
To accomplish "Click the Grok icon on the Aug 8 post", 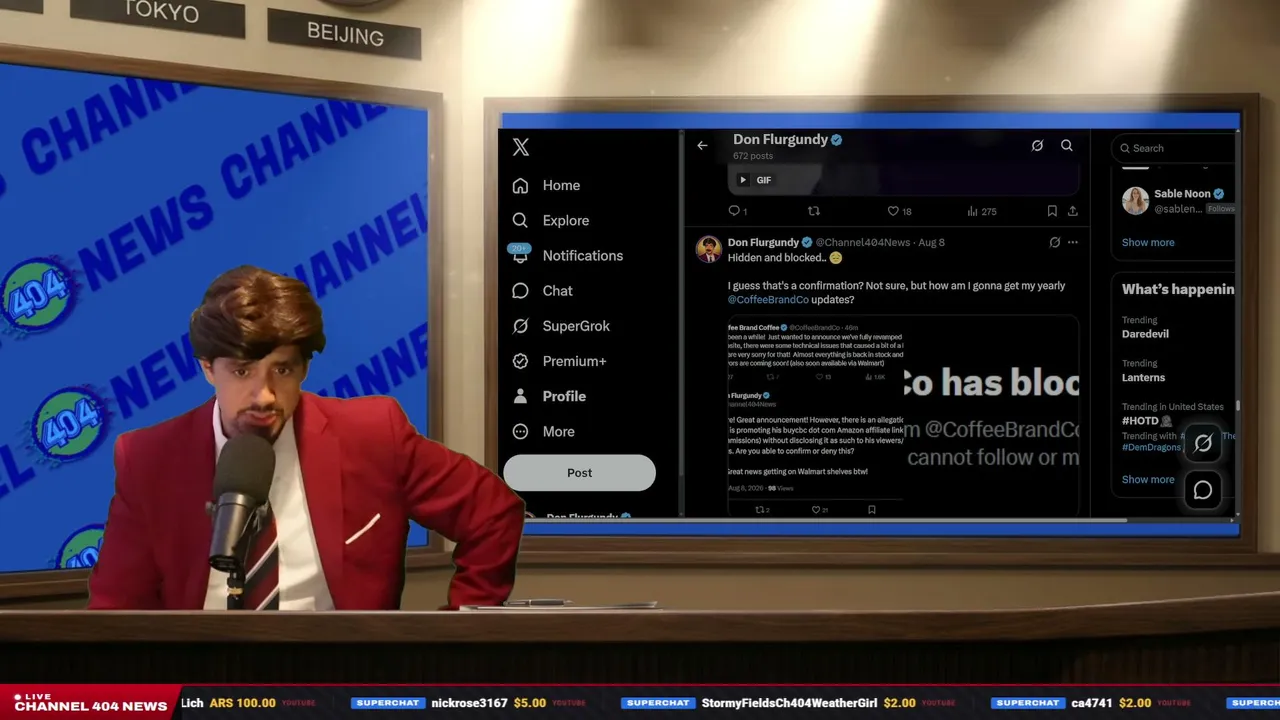I will (x=1054, y=242).
